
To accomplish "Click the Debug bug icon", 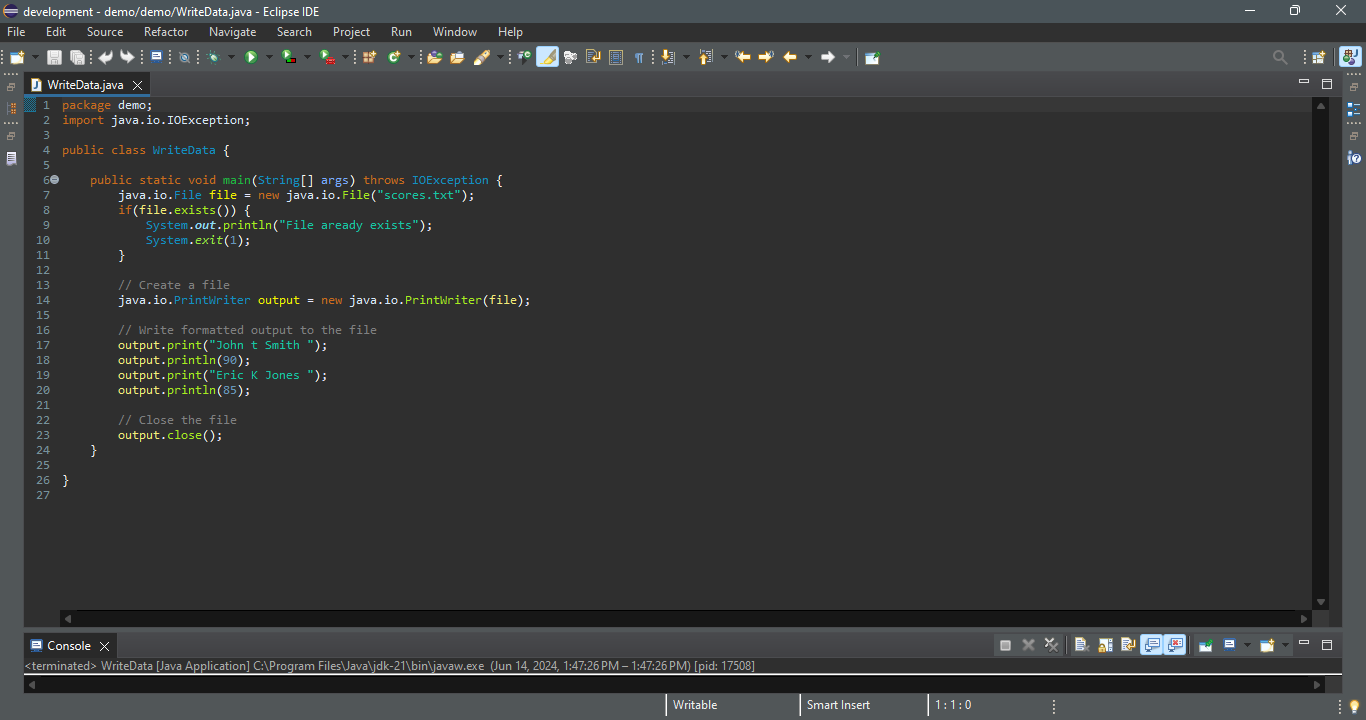I will [213, 57].
